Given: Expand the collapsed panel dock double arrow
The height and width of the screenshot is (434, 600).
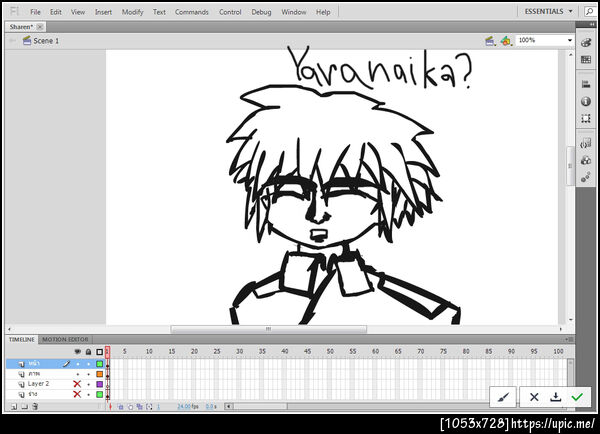Looking at the screenshot, I should [x=592, y=24].
